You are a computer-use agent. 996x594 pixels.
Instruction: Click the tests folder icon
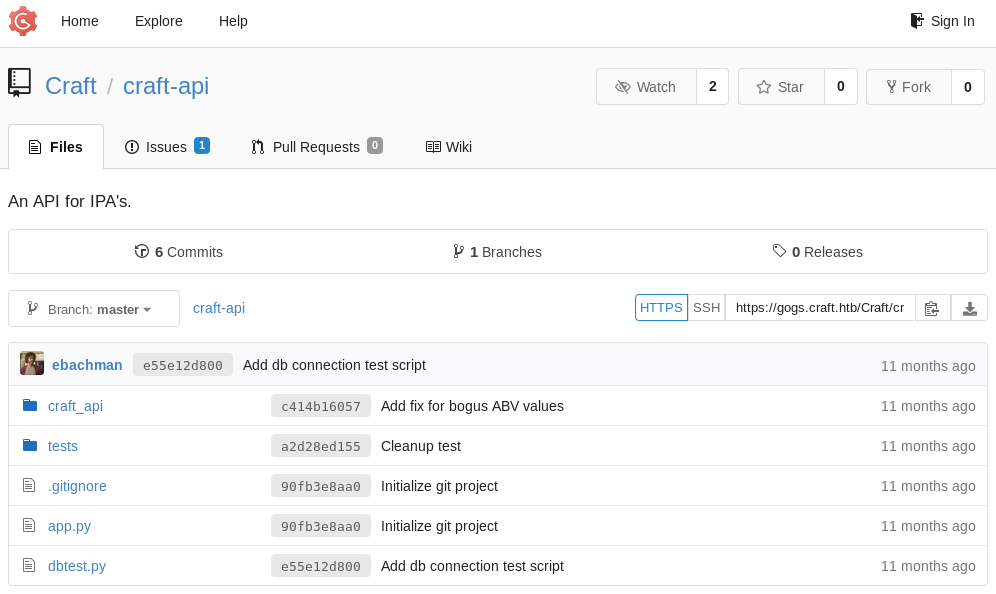30,445
